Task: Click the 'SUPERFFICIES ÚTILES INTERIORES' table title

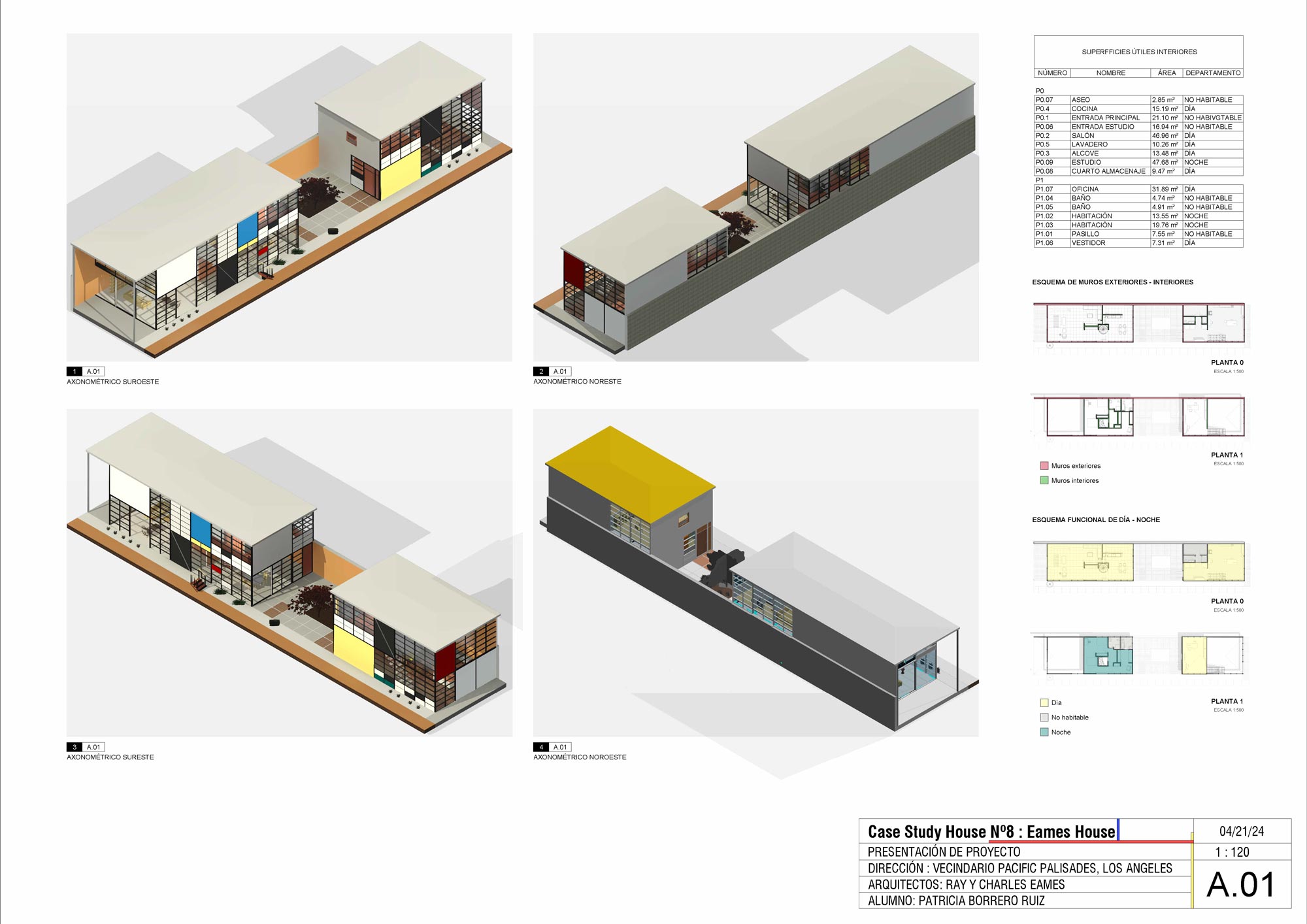Action: (1139, 52)
